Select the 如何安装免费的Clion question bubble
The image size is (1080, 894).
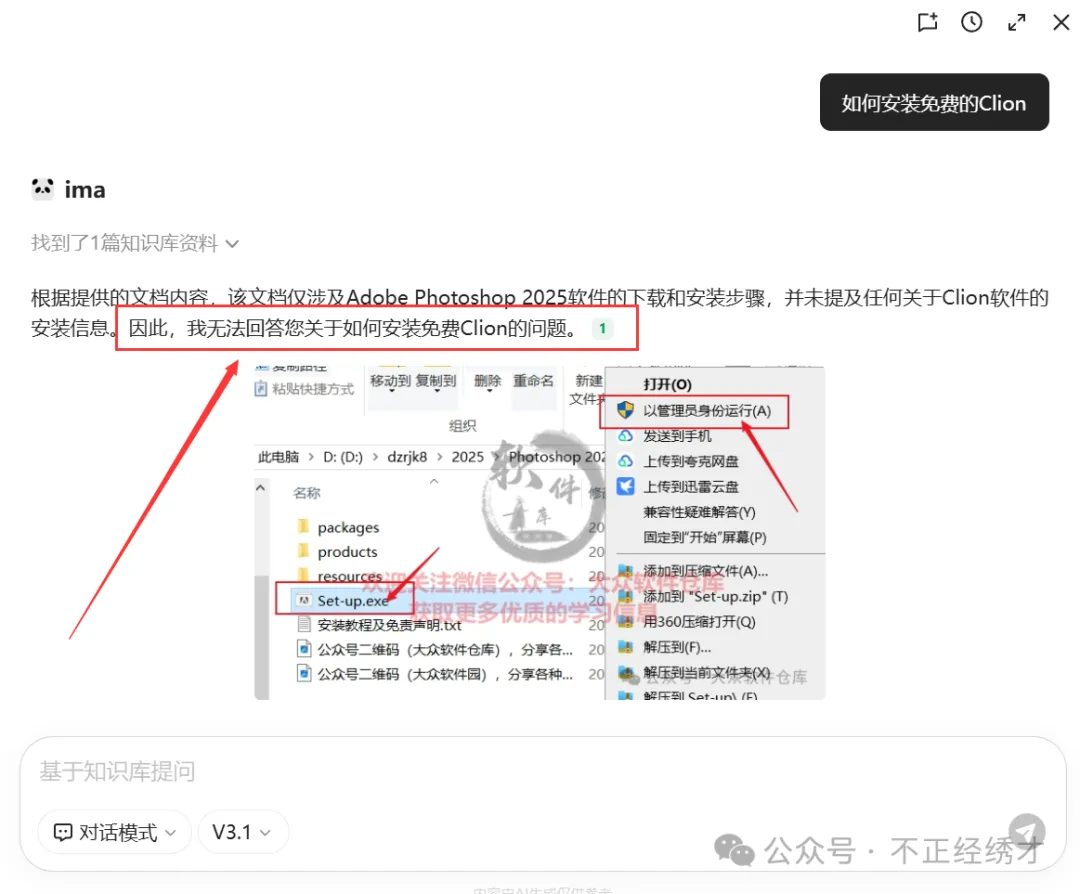(934, 103)
